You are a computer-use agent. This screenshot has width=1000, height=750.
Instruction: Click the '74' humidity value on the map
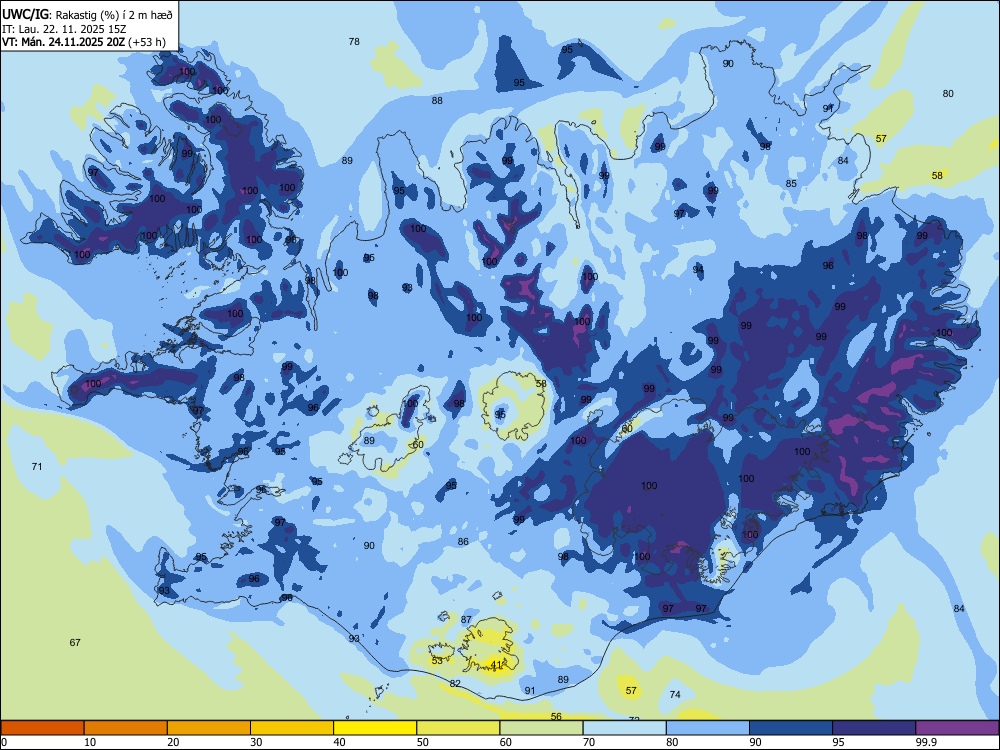point(675,695)
